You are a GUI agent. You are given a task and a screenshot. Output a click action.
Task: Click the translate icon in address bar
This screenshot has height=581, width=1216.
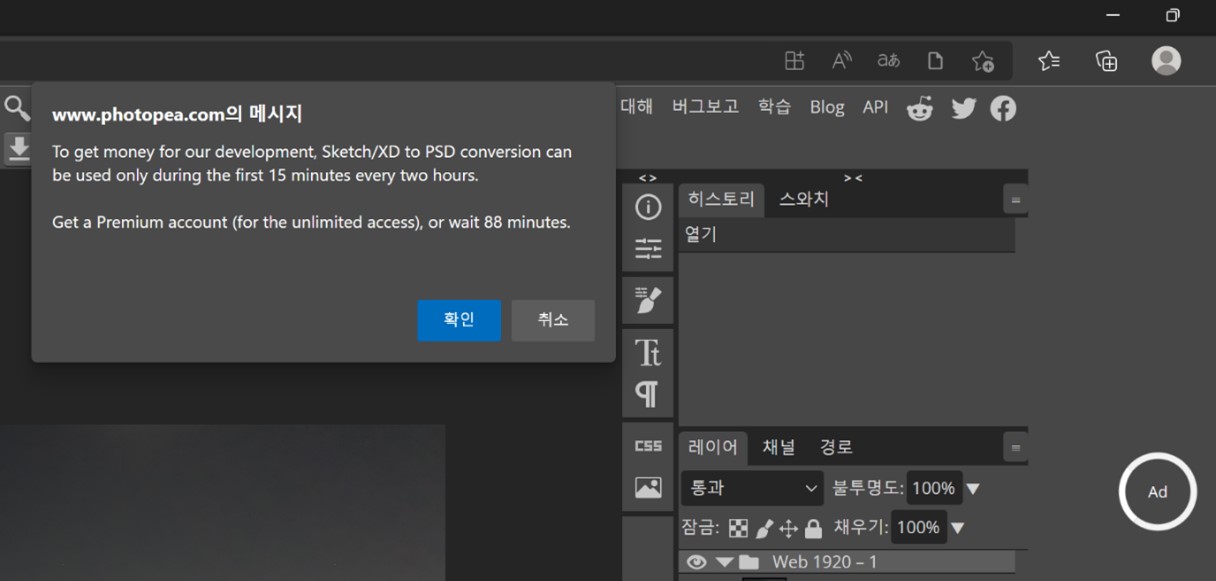[x=888, y=61]
